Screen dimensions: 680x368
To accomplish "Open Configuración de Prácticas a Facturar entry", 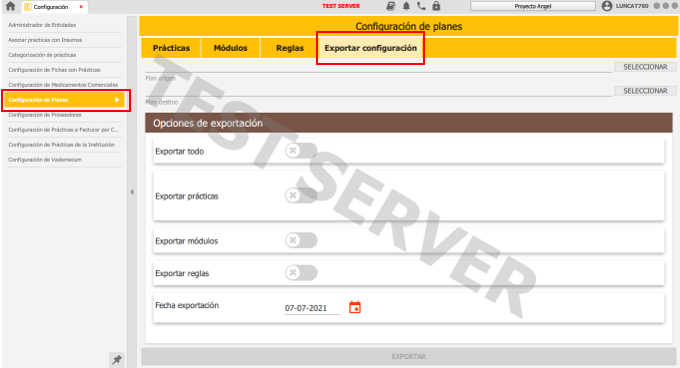I will pos(64,130).
